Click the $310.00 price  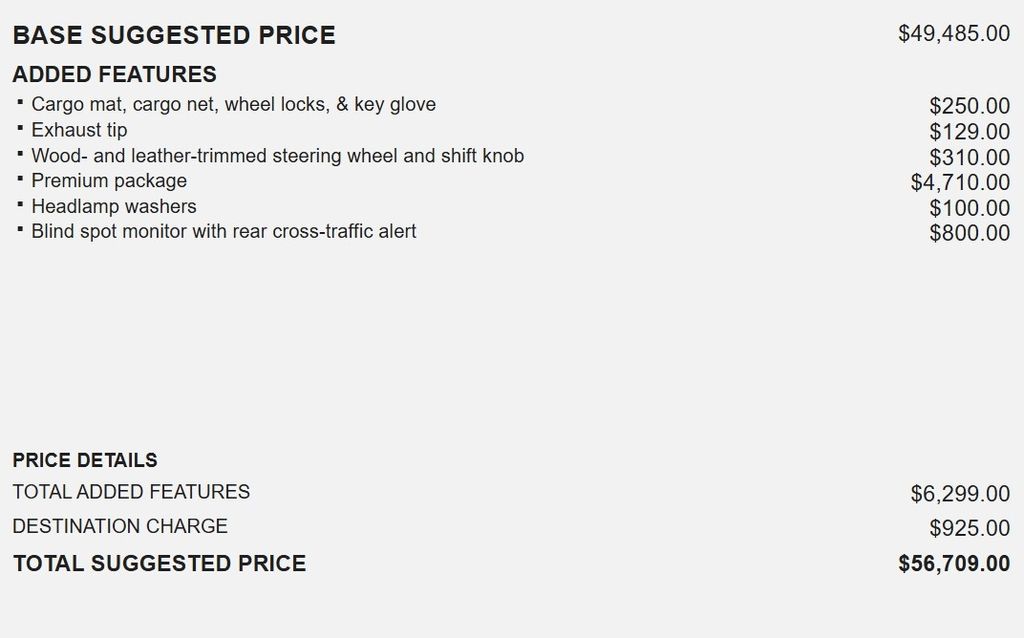pos(969,157)
